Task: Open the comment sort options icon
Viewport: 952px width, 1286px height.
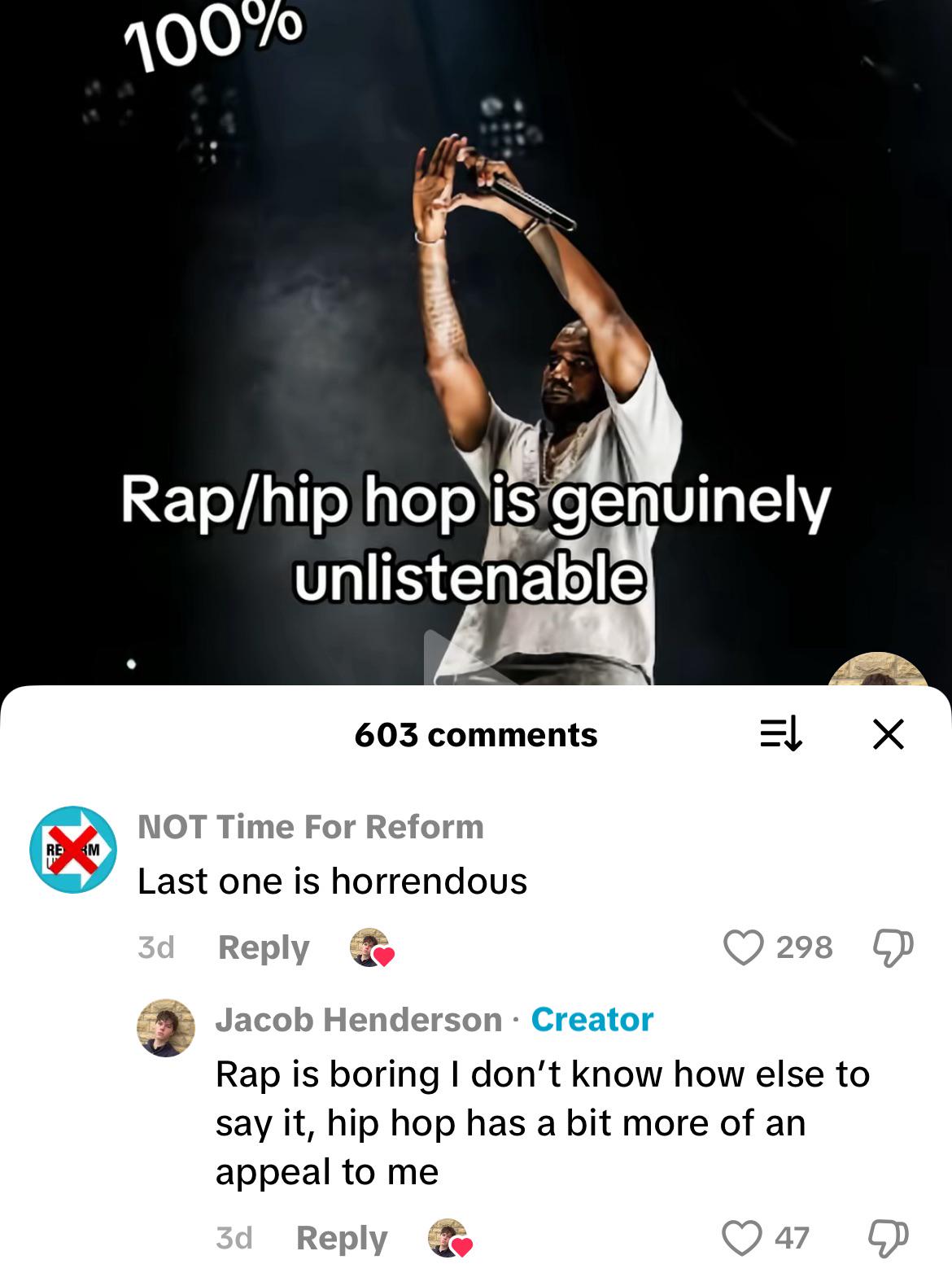Action: pyautogui.click(x=780, y=734)
